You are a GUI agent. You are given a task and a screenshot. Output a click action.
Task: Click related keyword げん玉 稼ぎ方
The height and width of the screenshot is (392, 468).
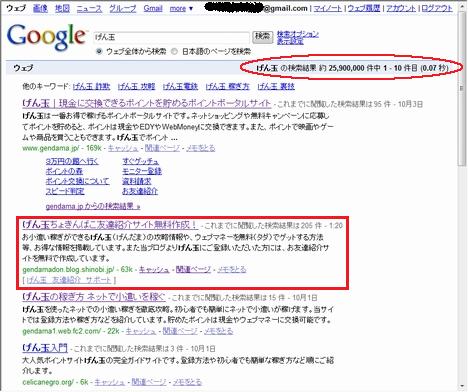coord(227,87)
